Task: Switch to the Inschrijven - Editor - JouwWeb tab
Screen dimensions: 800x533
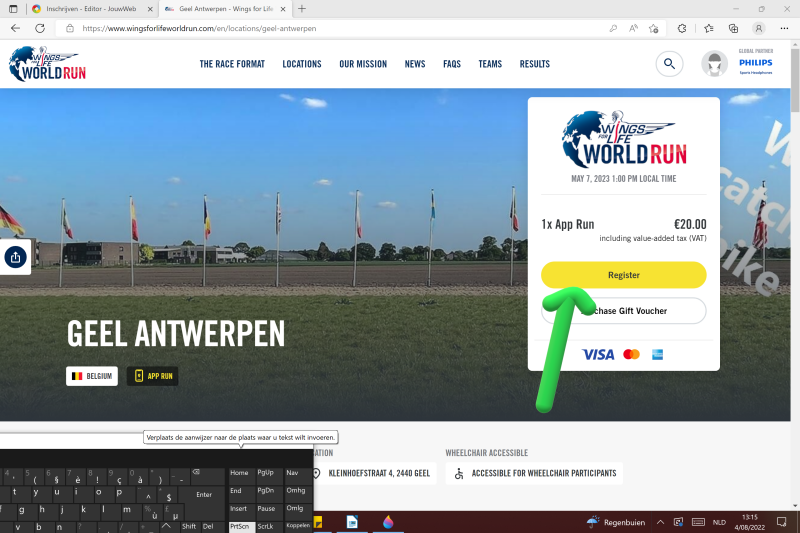Action: tap(92, 9)
